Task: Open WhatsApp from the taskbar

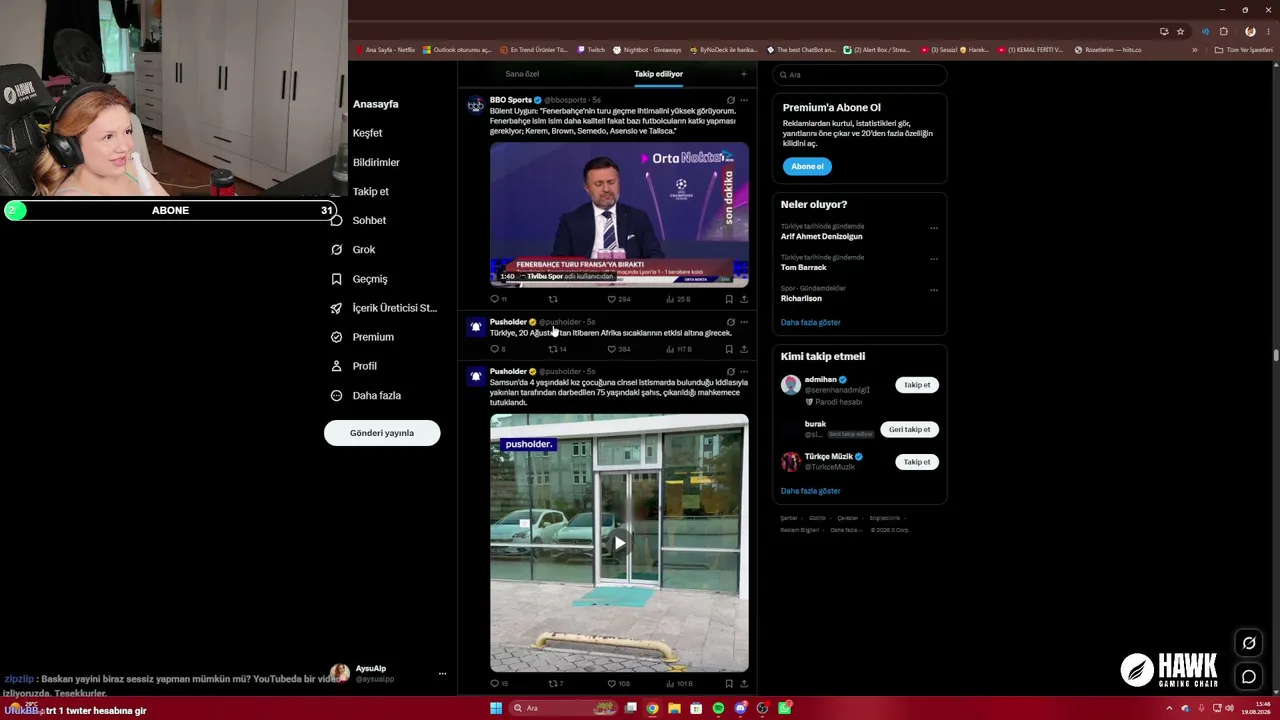Action: point(785,708)
